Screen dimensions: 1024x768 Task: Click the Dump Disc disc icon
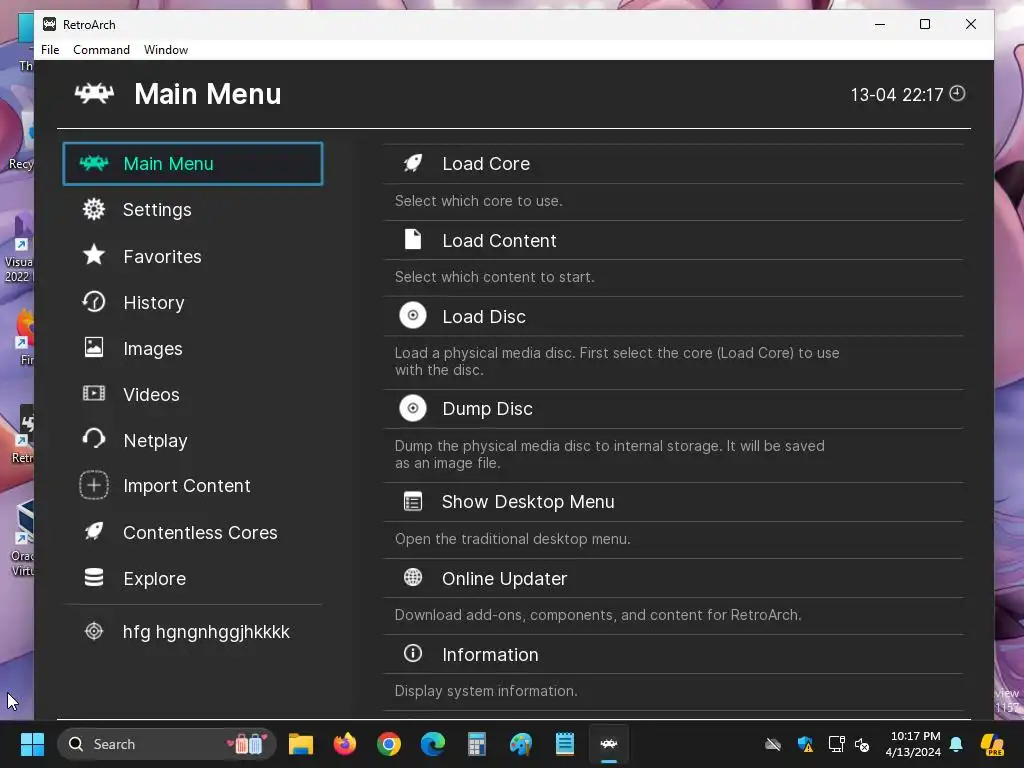(x=413, y=408)
